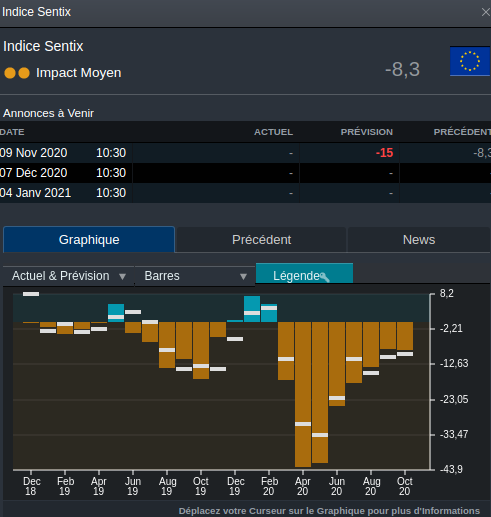Screen dimensions: 491x517
Task: Click the Impact Moyen label
Action: tap(79, 73)
